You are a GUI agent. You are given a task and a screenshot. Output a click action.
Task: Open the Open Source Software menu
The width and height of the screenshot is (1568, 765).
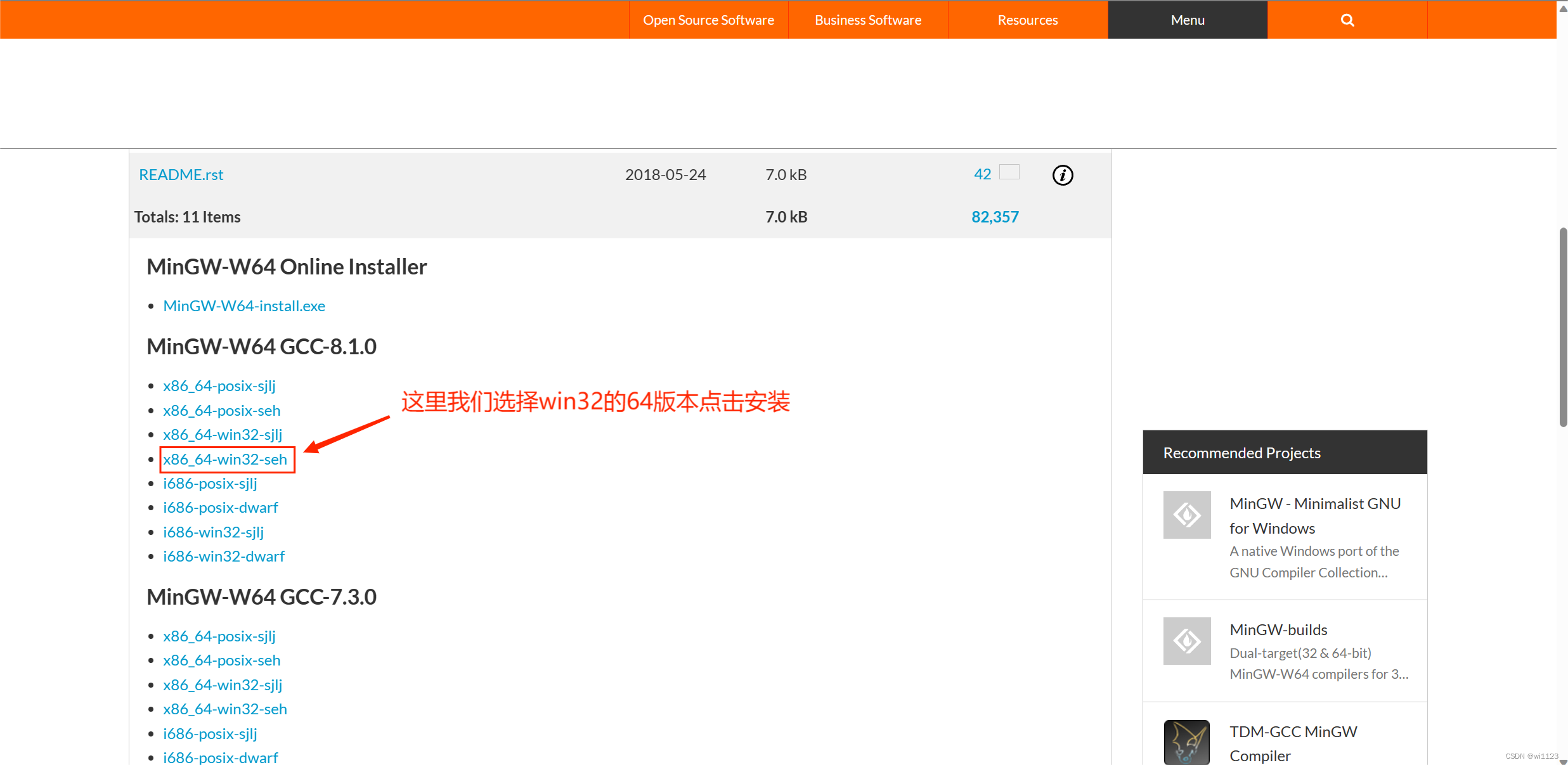708,20
